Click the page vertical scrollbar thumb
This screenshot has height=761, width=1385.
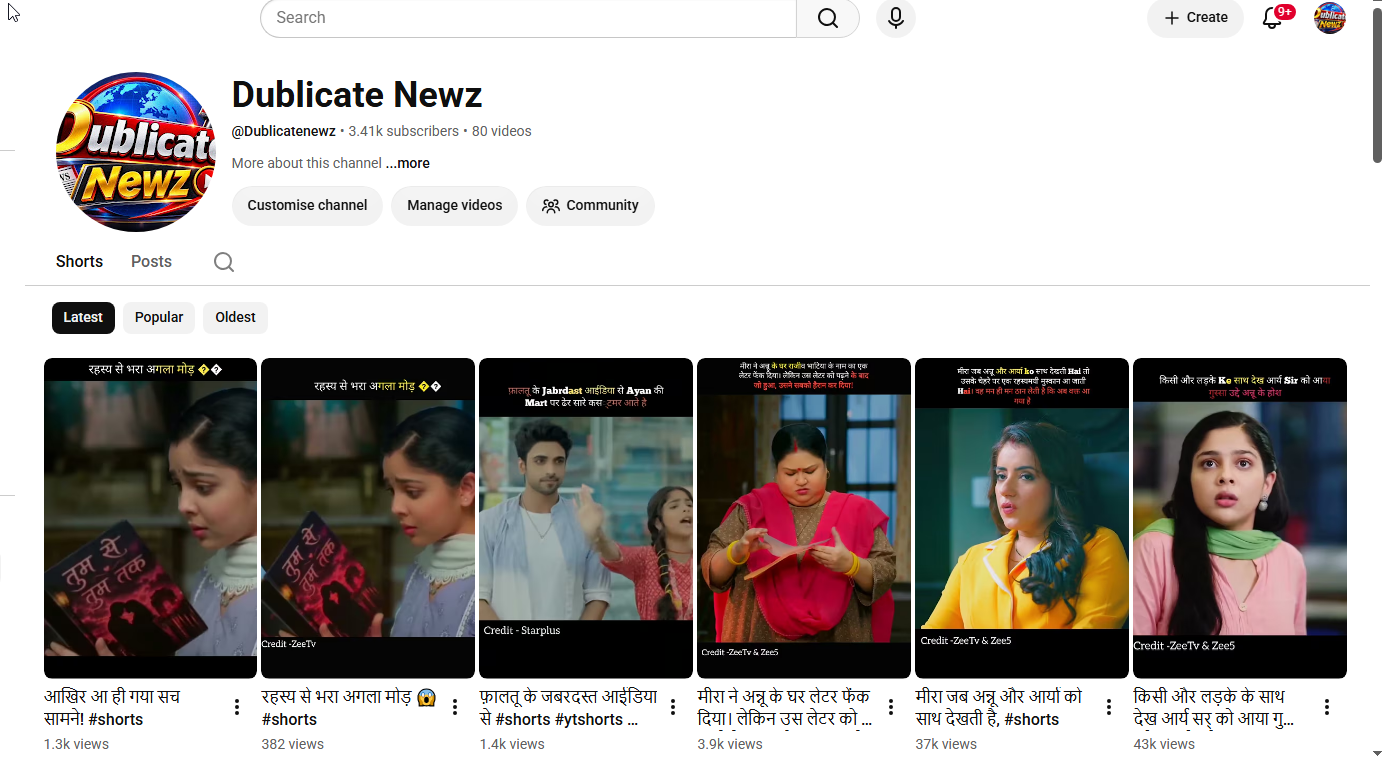1377,85
